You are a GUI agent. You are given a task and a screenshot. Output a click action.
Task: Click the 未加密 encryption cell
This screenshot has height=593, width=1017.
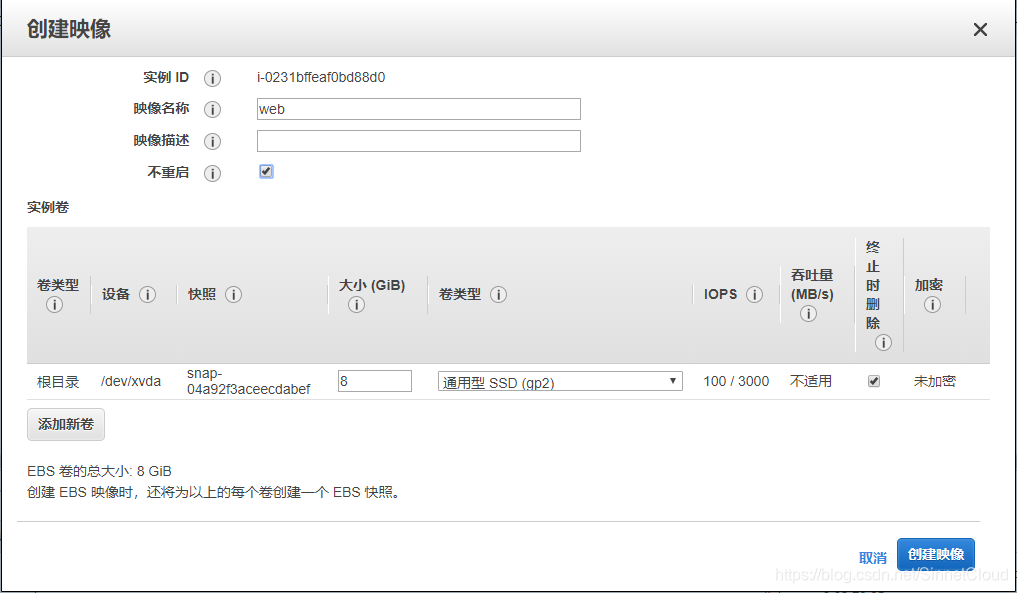(x=935, y=381)
